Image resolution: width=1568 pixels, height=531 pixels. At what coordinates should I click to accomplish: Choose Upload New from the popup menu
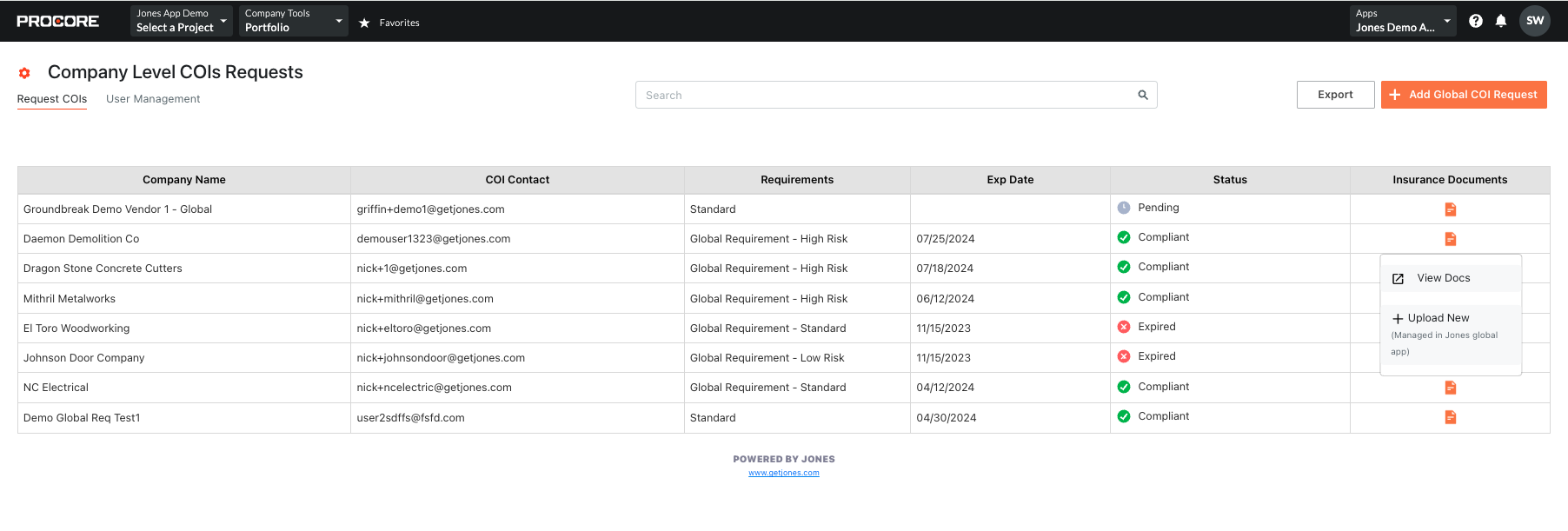(x=1451, y=335)
